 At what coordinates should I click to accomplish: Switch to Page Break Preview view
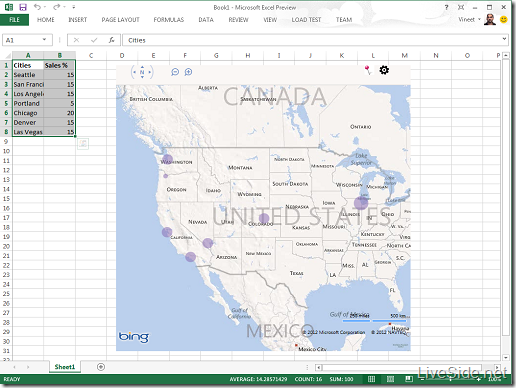(x=409, y=379)
